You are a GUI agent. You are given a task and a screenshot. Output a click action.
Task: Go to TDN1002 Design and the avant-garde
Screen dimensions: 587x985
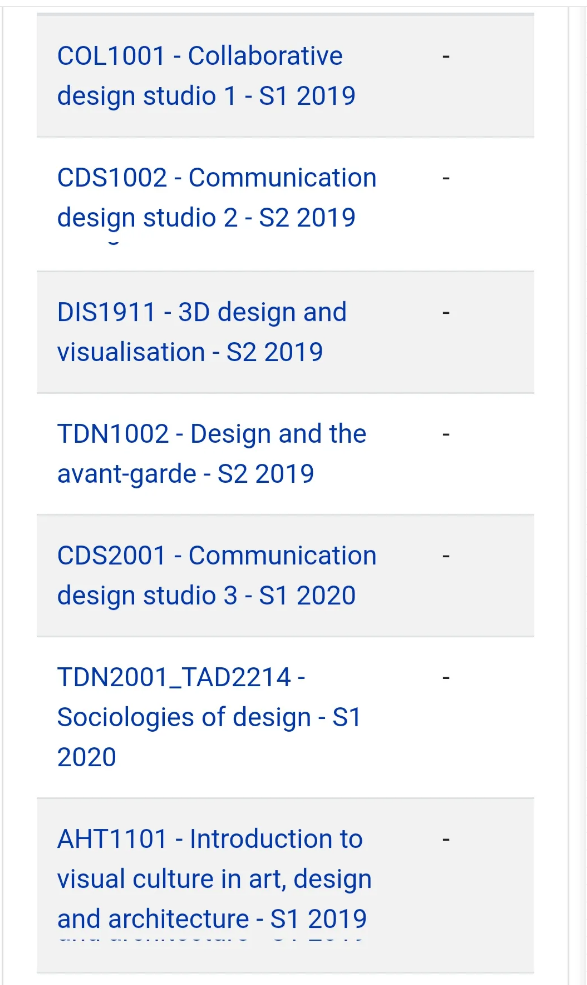click(212, 454)
